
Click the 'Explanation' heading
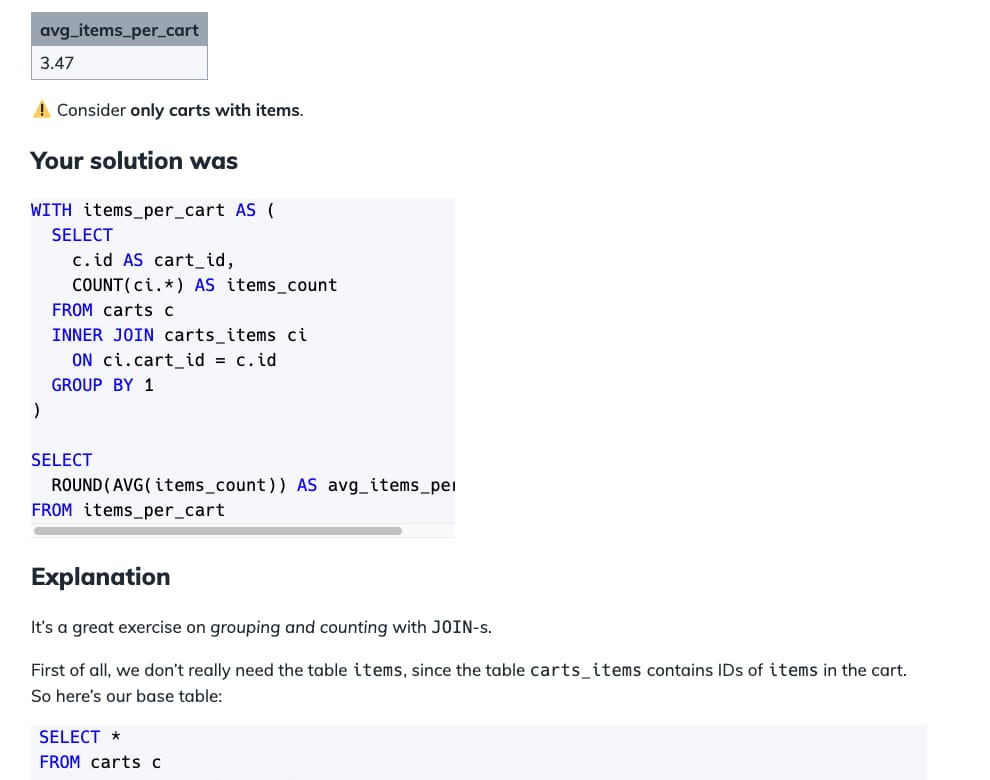100,577
